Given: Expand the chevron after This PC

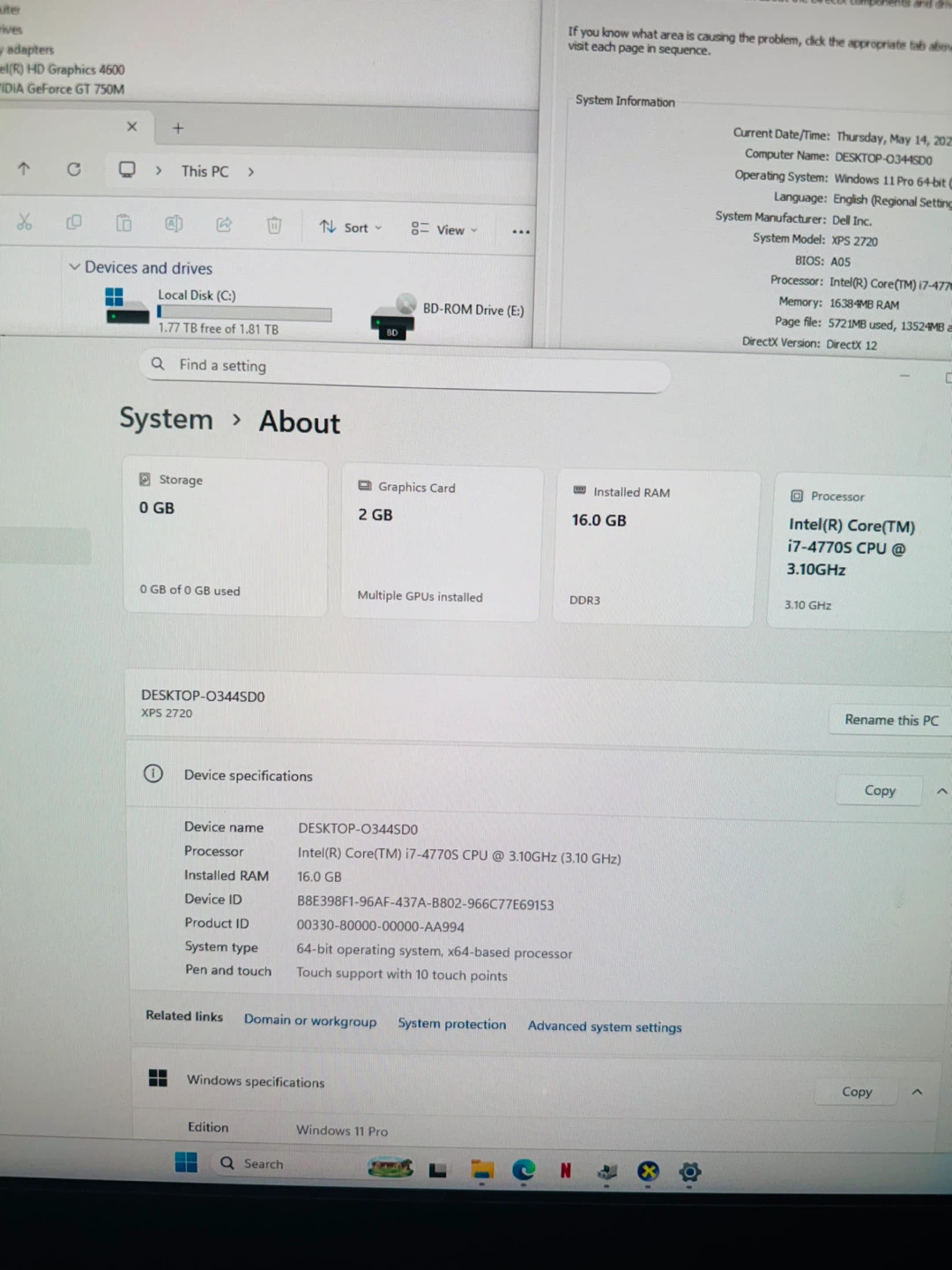Looking at the screenshot, I should click(251, 172).
